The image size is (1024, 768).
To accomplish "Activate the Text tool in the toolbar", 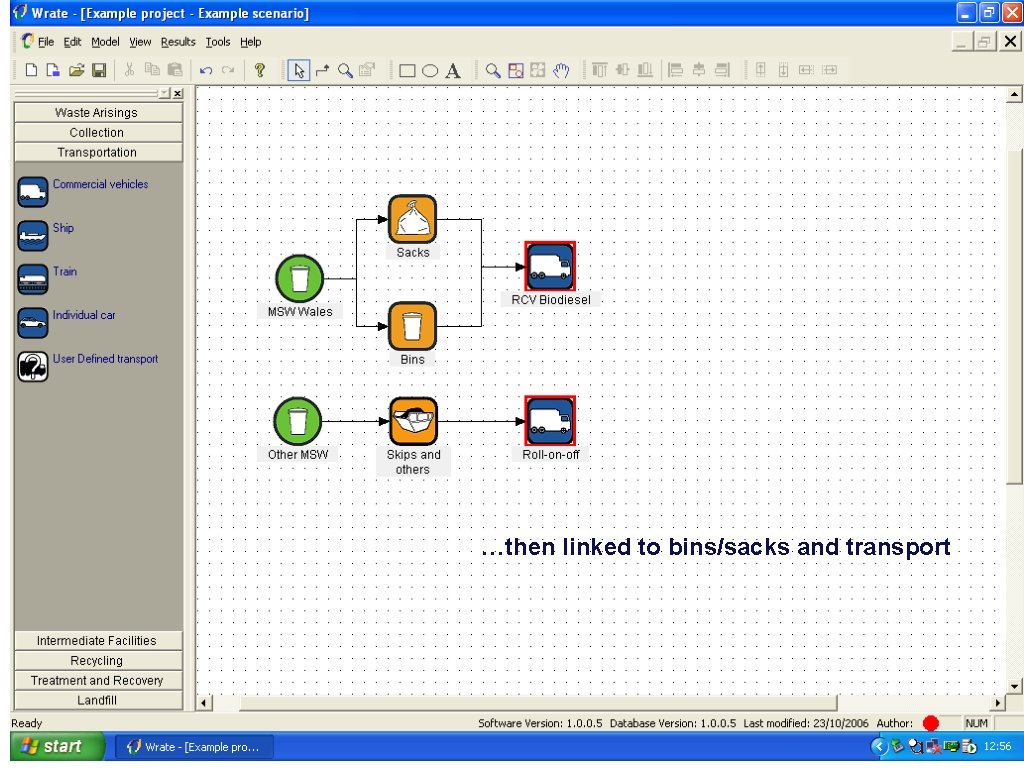I will click(452, 70).
